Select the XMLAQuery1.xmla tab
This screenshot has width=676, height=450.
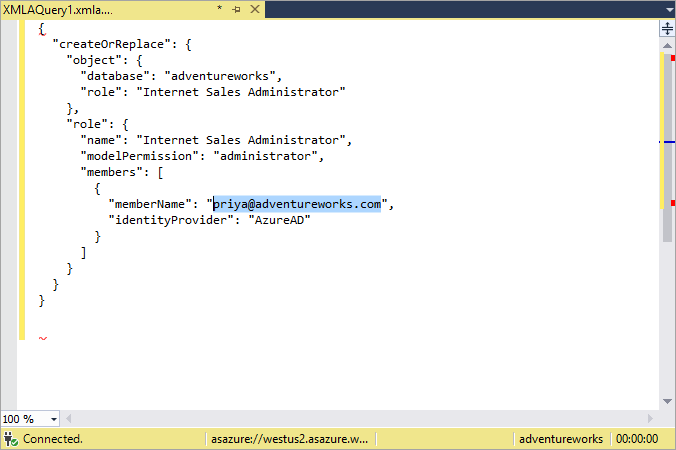coord(60,9)
